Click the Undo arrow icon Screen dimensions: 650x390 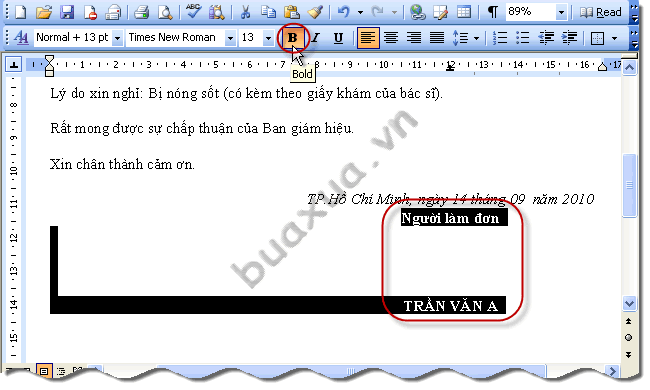click(x=343, y=12)
